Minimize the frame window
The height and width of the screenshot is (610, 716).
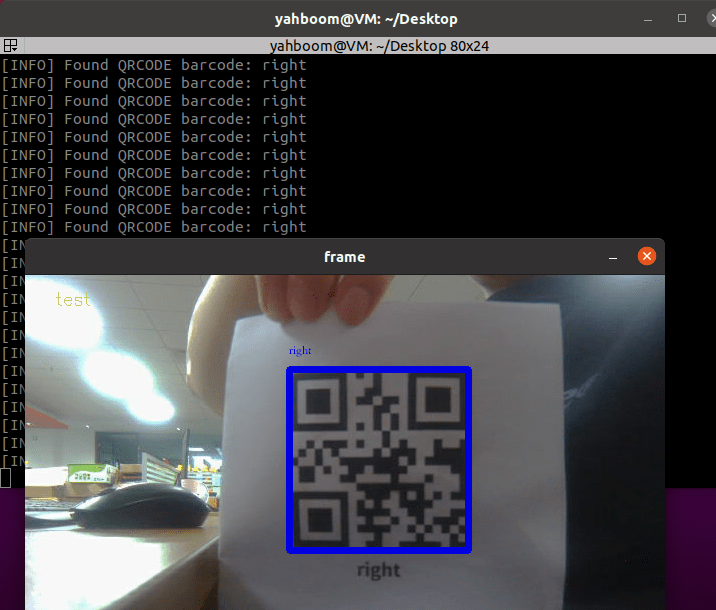[613, 258]
